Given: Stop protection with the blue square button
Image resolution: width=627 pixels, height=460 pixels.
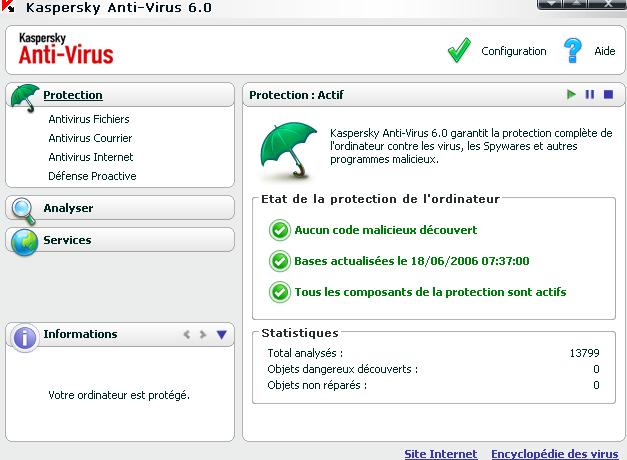Looking at the screenshot, I should (x=609, y=94).
